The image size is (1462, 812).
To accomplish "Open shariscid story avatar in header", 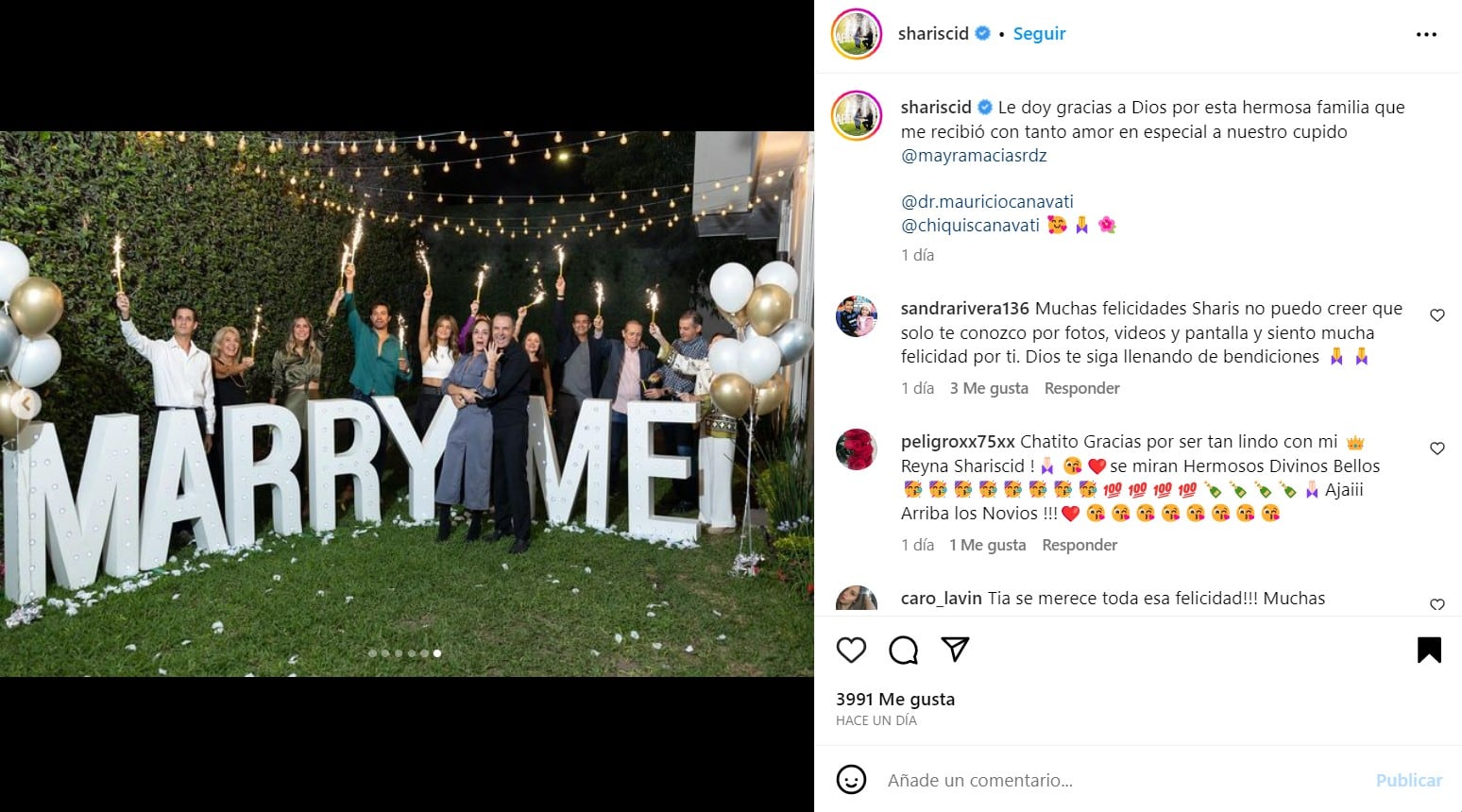I will pyautogui.click(x=857, y=34).
